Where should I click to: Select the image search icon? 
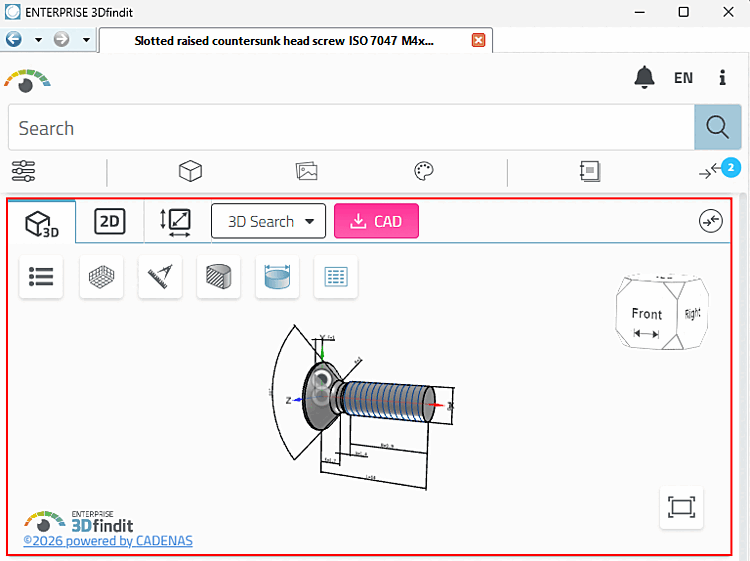(x=307, y=171)
